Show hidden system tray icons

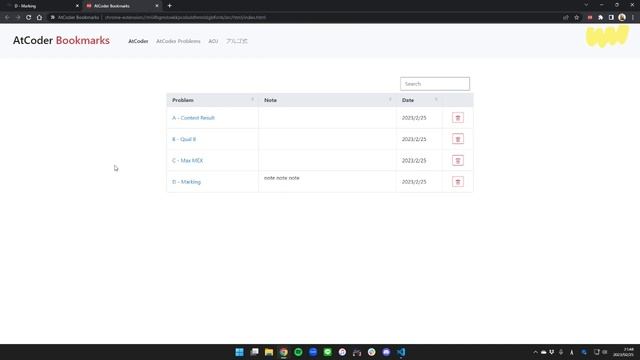pyautogui.click(x=536, y=352)
